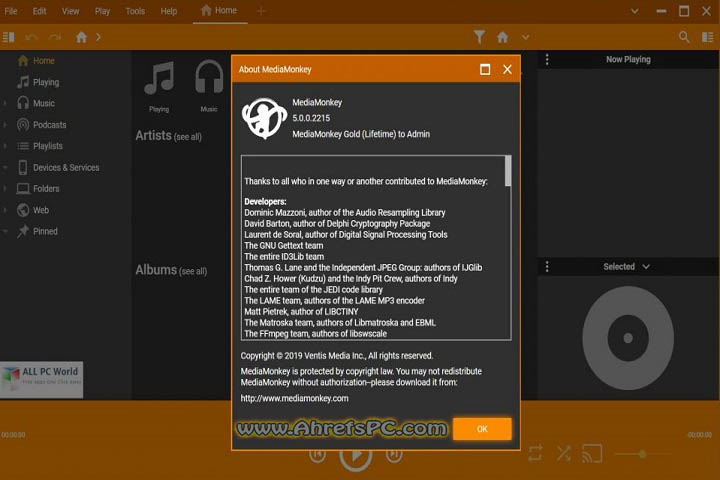Toggle shuffle playback icon

click(x=563, y=453)
